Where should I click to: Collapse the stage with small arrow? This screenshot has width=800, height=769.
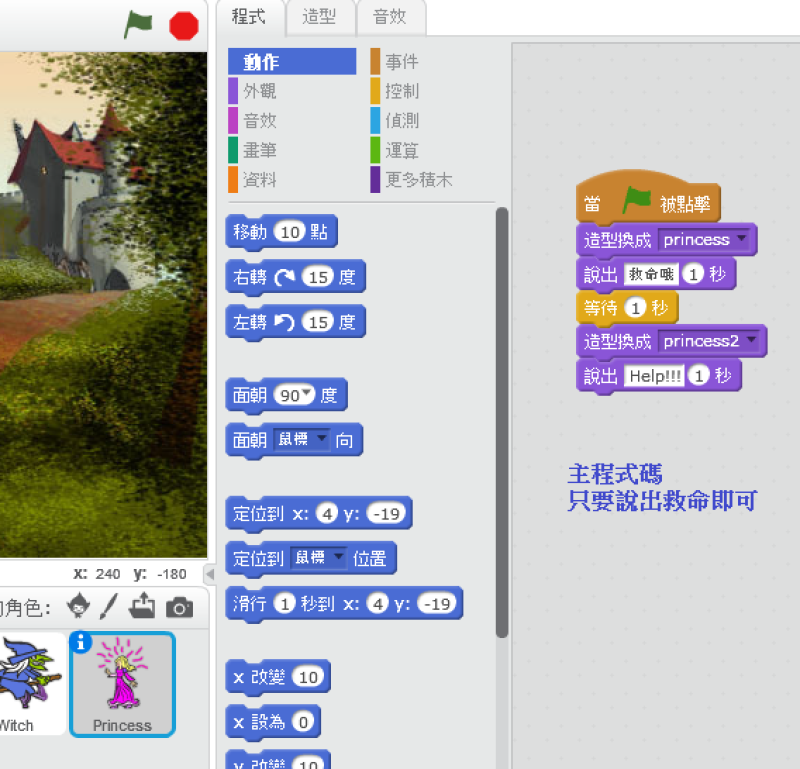click(x=210, y=574)
